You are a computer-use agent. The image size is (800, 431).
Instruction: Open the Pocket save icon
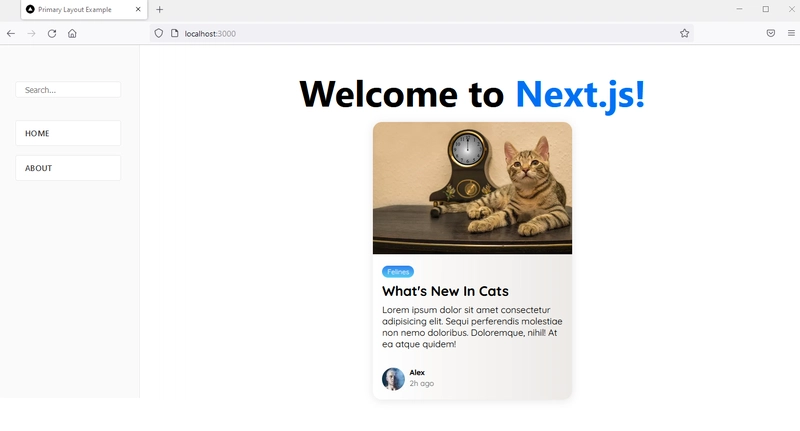point(770,33)
